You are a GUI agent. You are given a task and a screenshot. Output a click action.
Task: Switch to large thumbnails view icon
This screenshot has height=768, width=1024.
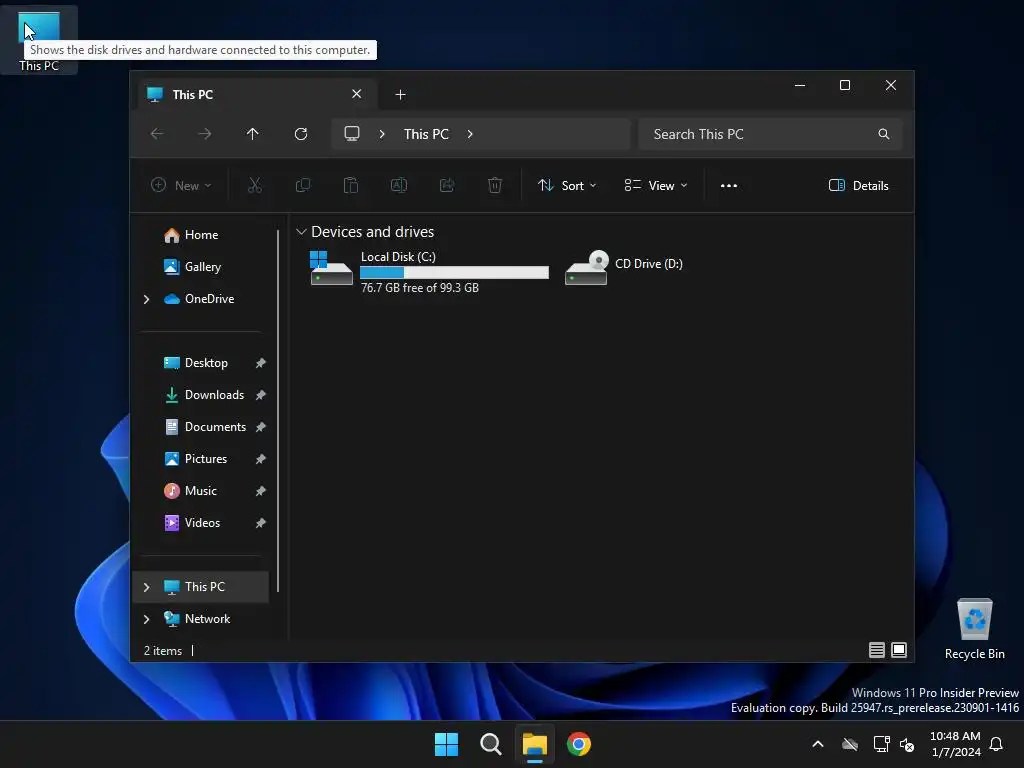(899, 650)
